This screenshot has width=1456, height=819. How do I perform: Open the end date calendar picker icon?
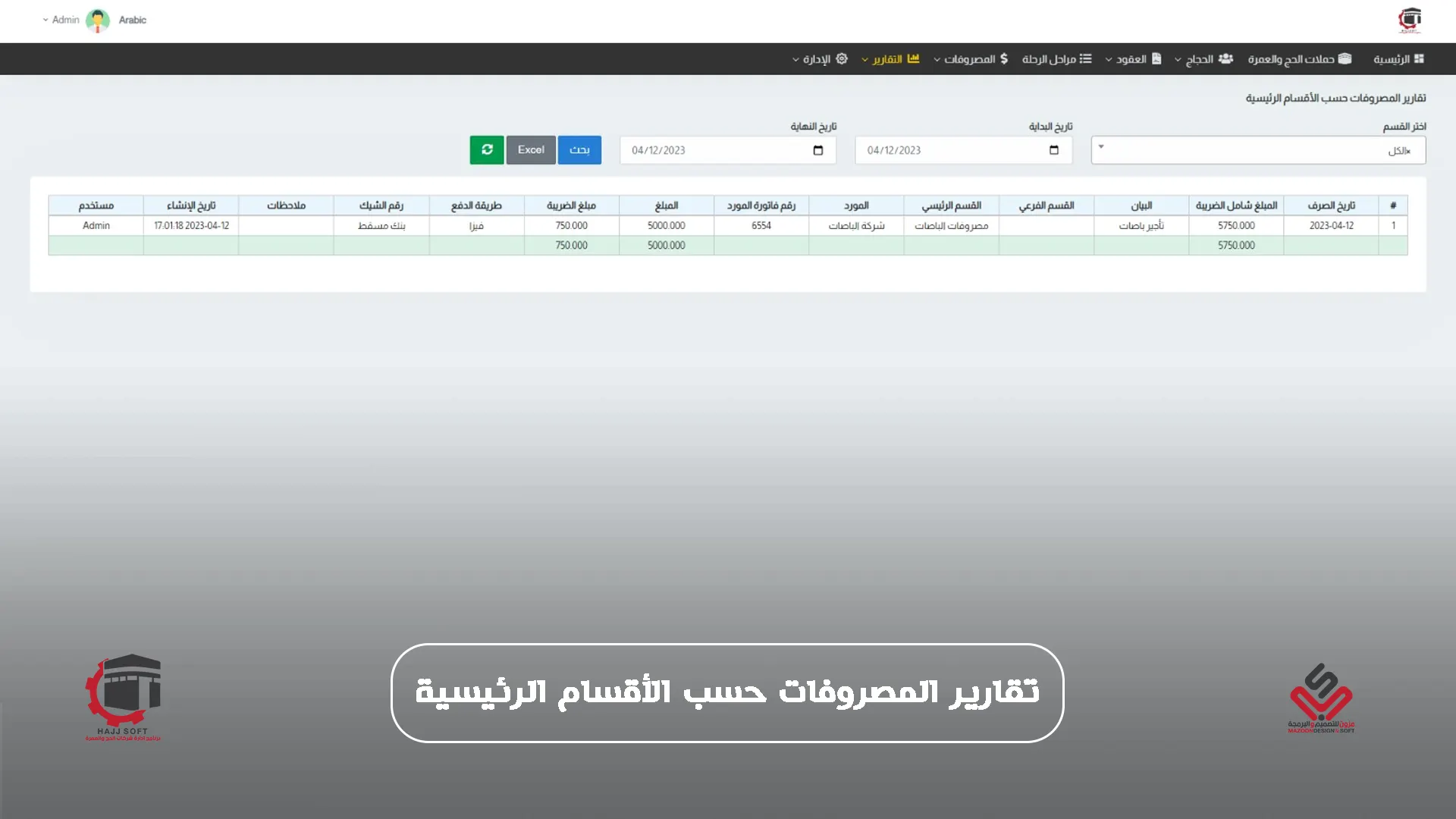[x=817, y=150]
